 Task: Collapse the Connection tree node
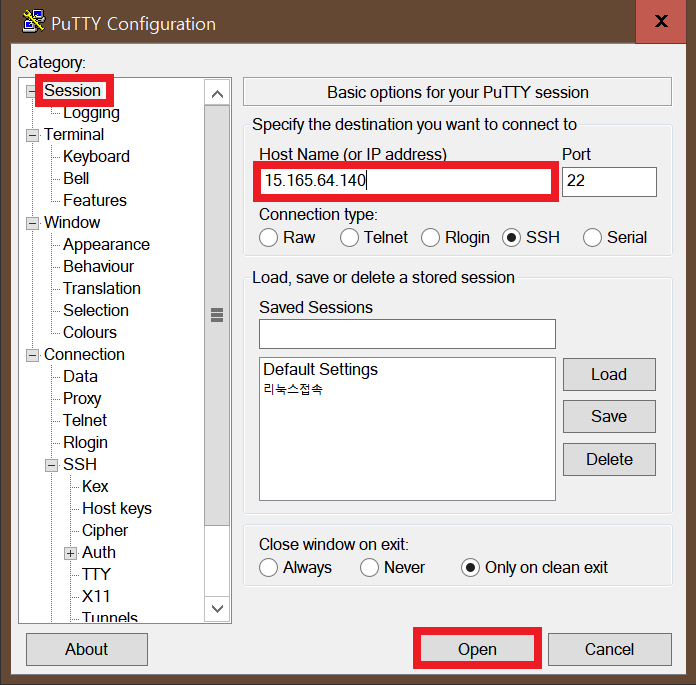pos(32,355)
